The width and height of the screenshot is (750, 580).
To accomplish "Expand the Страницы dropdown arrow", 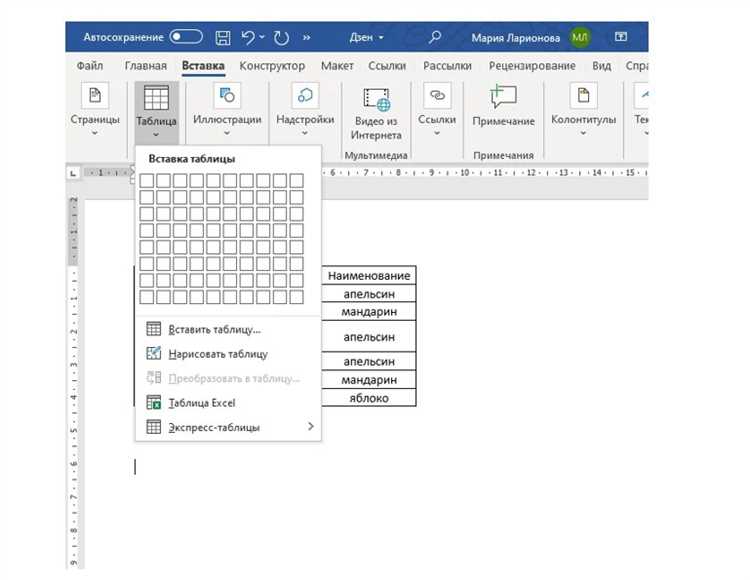I will click(x=95, y=133).
